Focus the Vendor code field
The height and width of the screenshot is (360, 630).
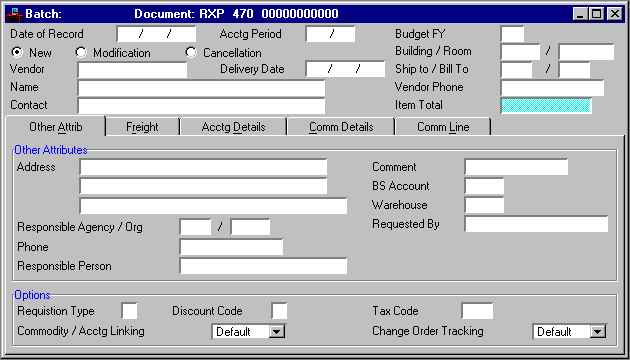[133, 70]
